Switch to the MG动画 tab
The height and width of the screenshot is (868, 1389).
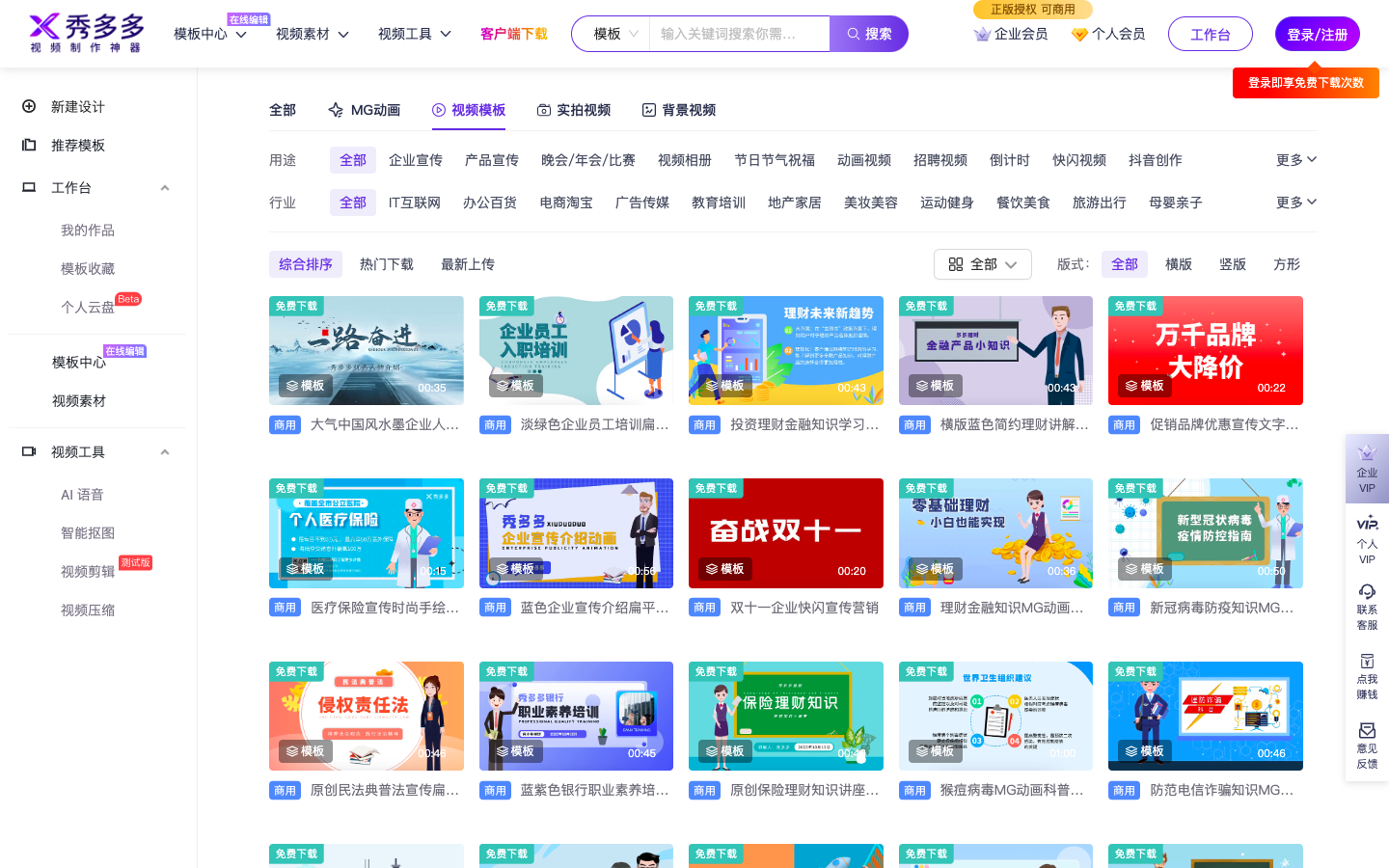(x=364, y=110)
